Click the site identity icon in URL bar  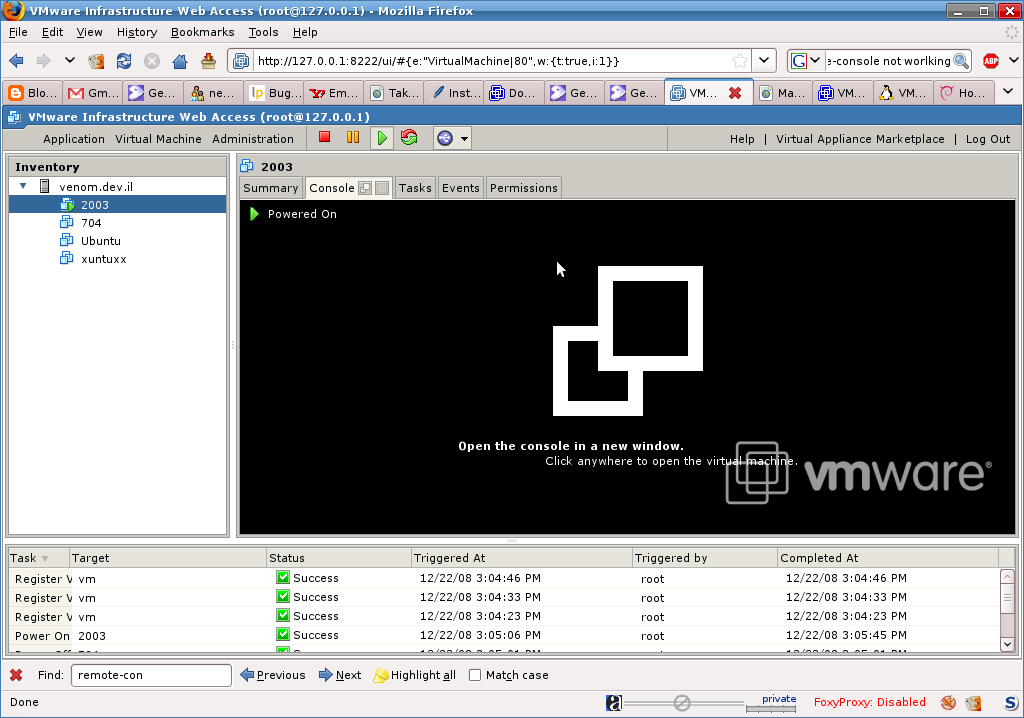(x=241, y=61)
